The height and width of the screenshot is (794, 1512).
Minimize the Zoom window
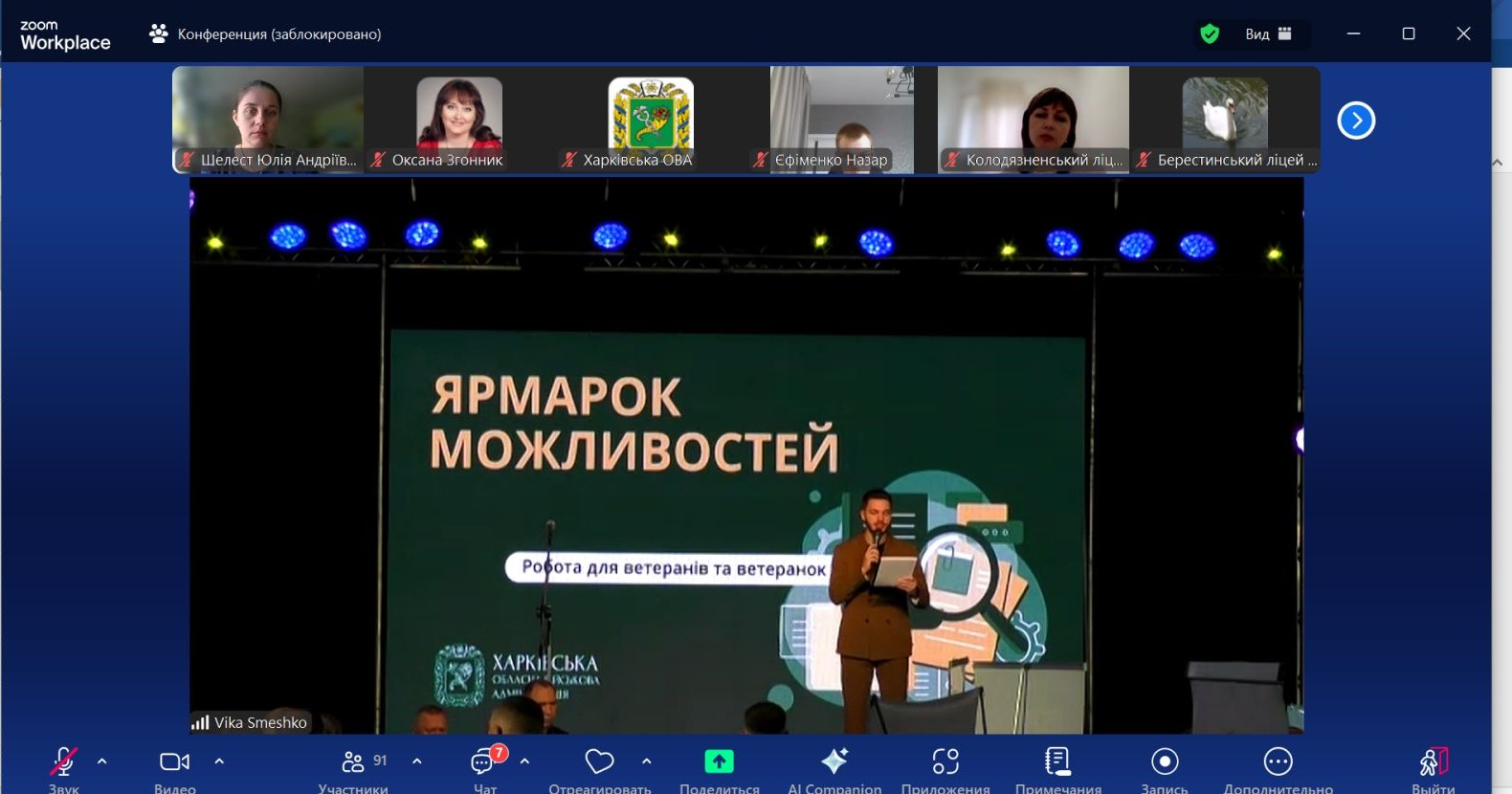1353,33
